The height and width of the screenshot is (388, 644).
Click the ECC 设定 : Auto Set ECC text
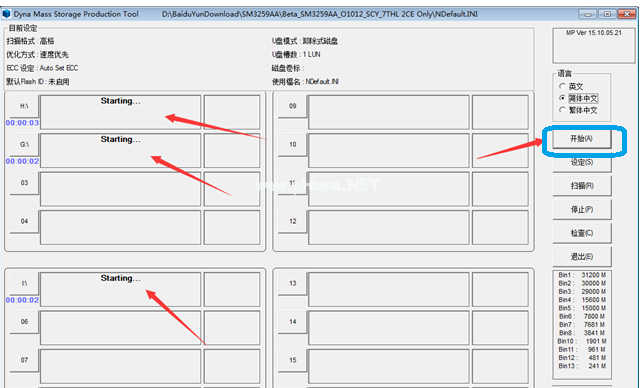click(42, 68)
